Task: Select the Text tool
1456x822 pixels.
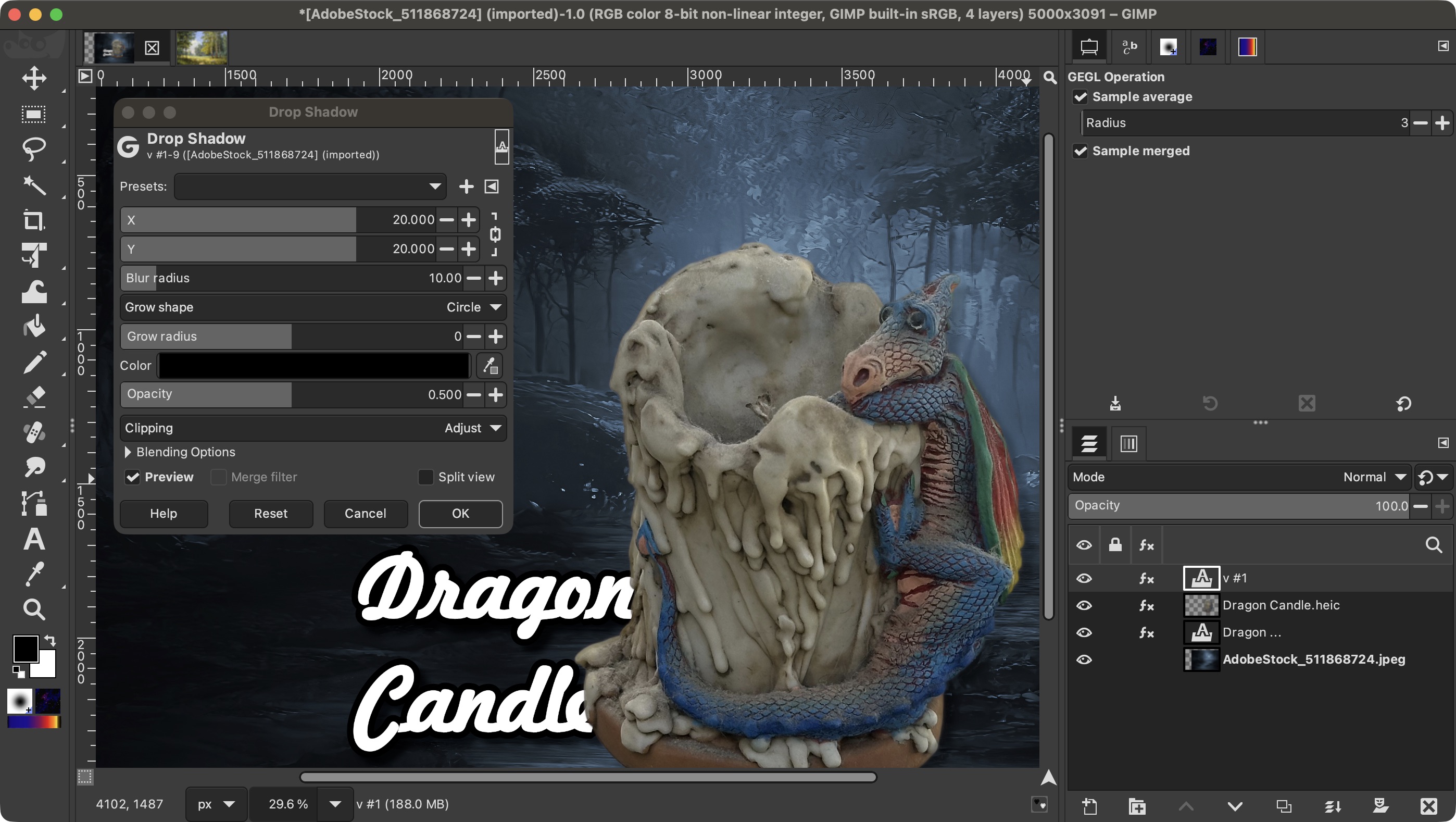Action: [34, 539]
